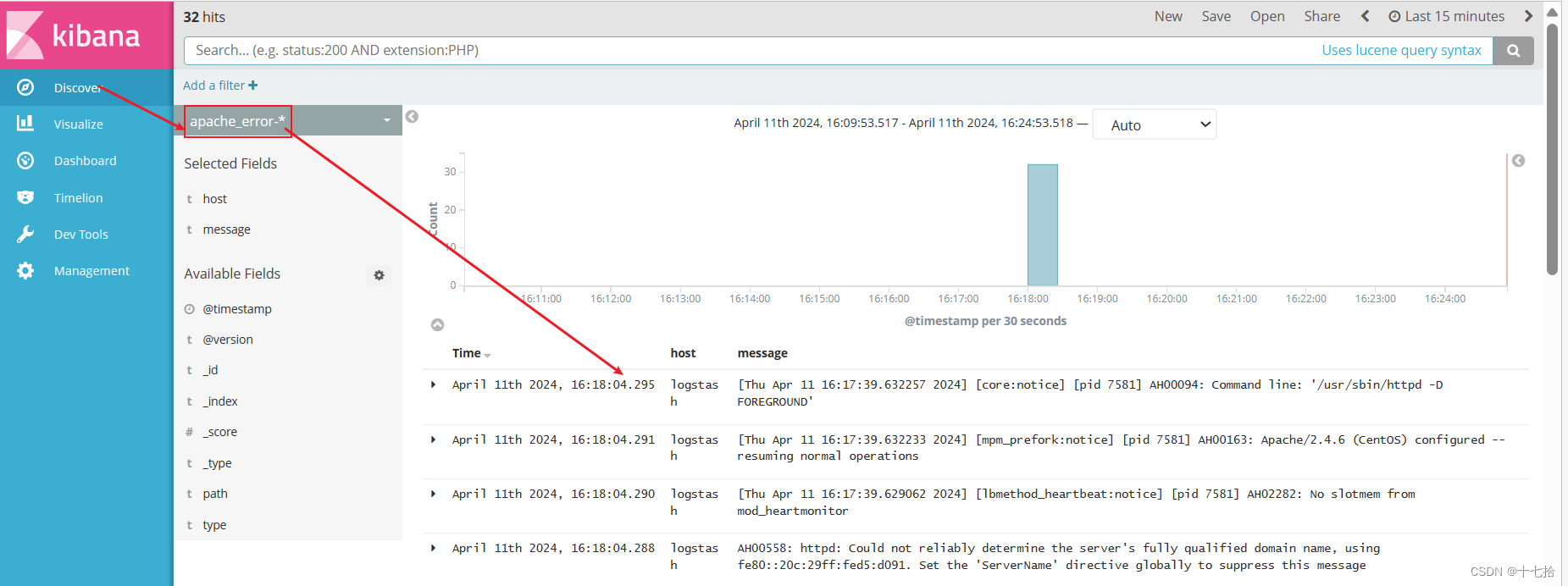Open the Last 15 minutes time picker
The image size is (1568, 586).
tap(1447, 16)
